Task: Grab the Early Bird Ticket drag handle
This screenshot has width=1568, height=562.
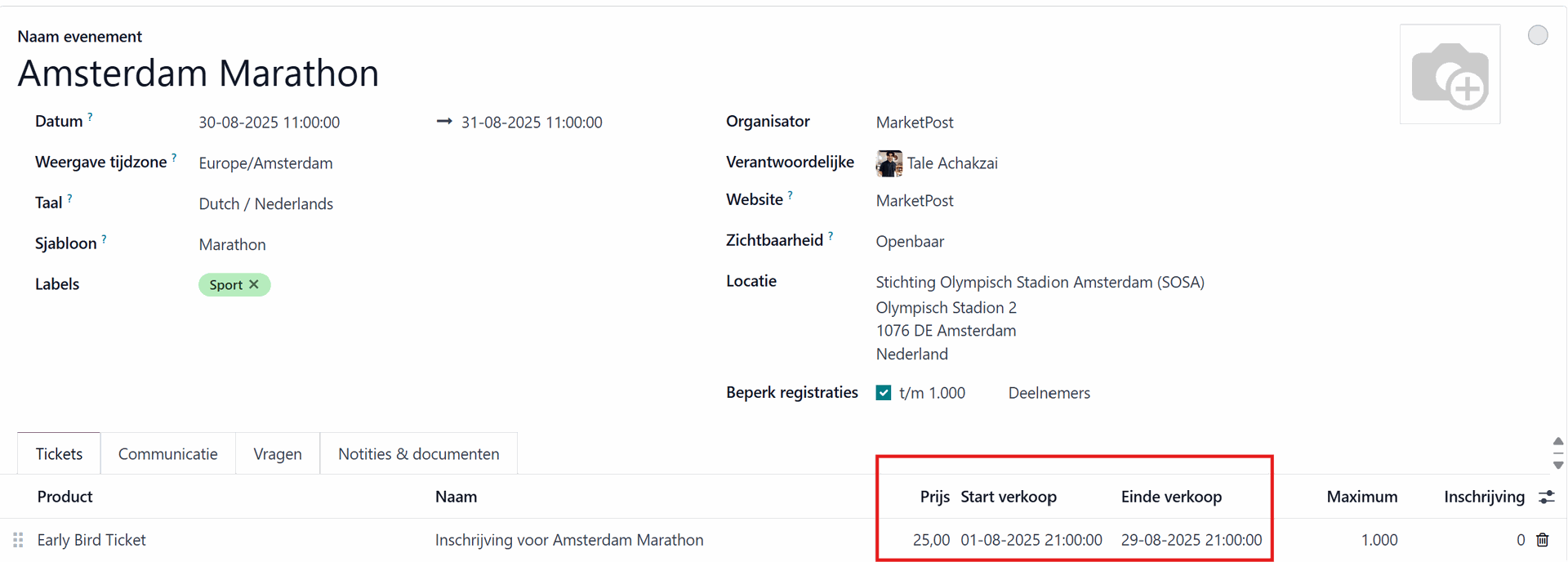Action: [18, 540]
